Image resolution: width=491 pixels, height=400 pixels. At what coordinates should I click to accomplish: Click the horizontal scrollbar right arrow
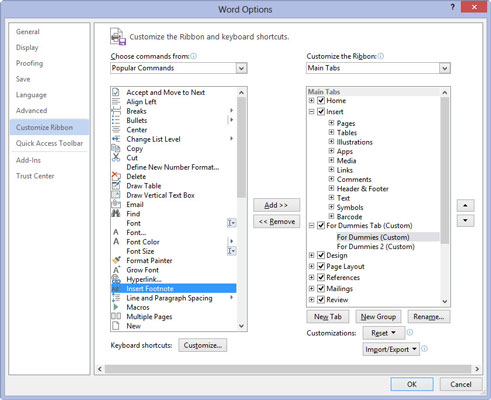point(477,369)
